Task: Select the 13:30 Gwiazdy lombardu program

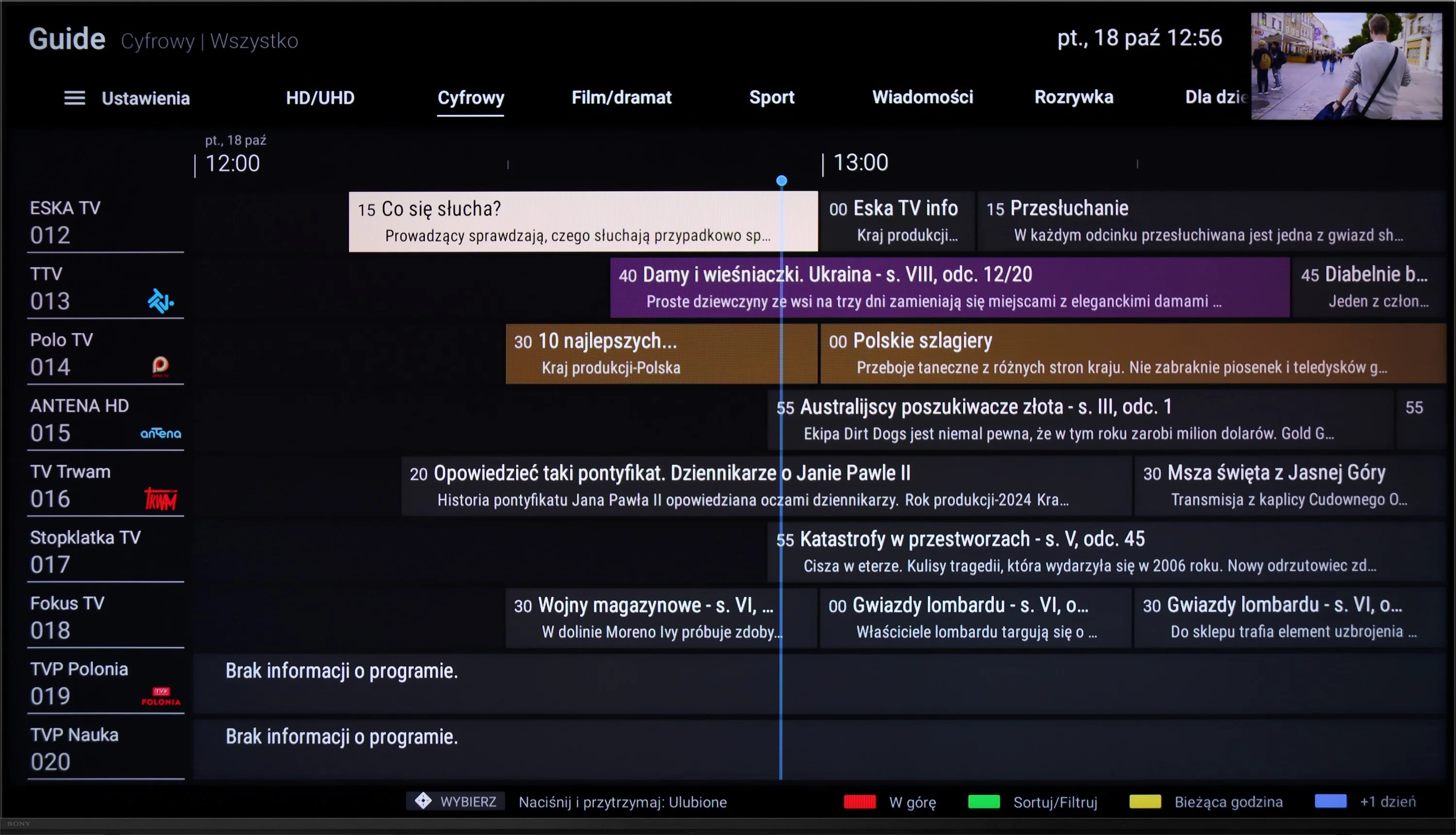Action: pyautogui.click(x=1290, y=618)
